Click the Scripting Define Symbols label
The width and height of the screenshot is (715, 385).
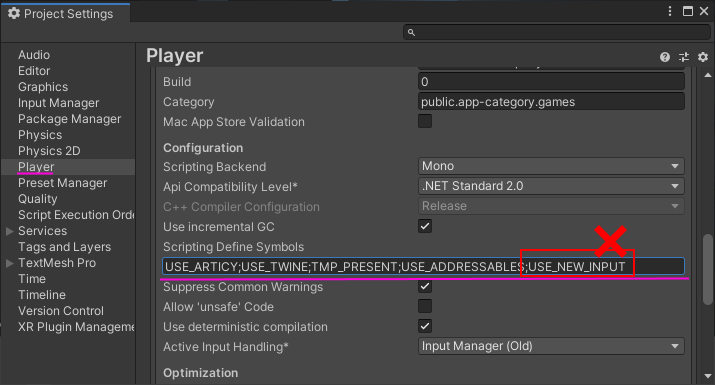[233, 247]
